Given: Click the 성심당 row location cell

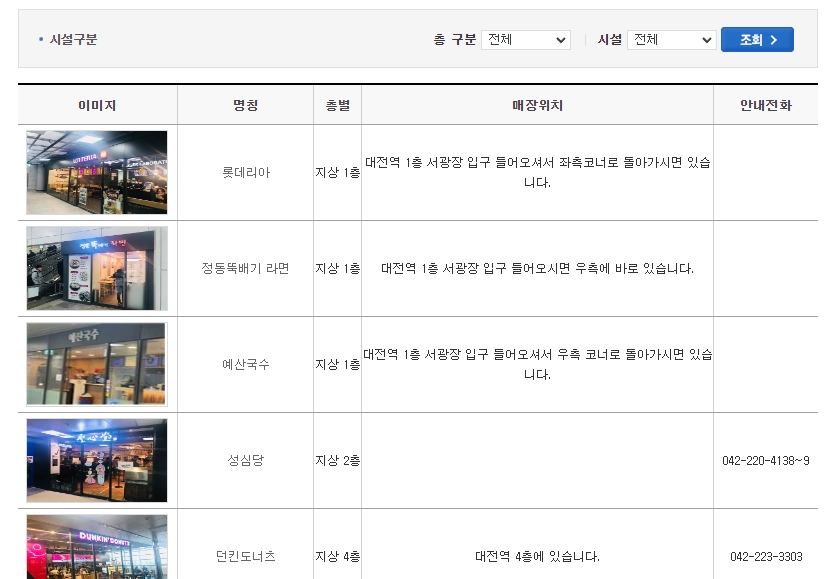Looking at the screenshot, I should (537, 460).
